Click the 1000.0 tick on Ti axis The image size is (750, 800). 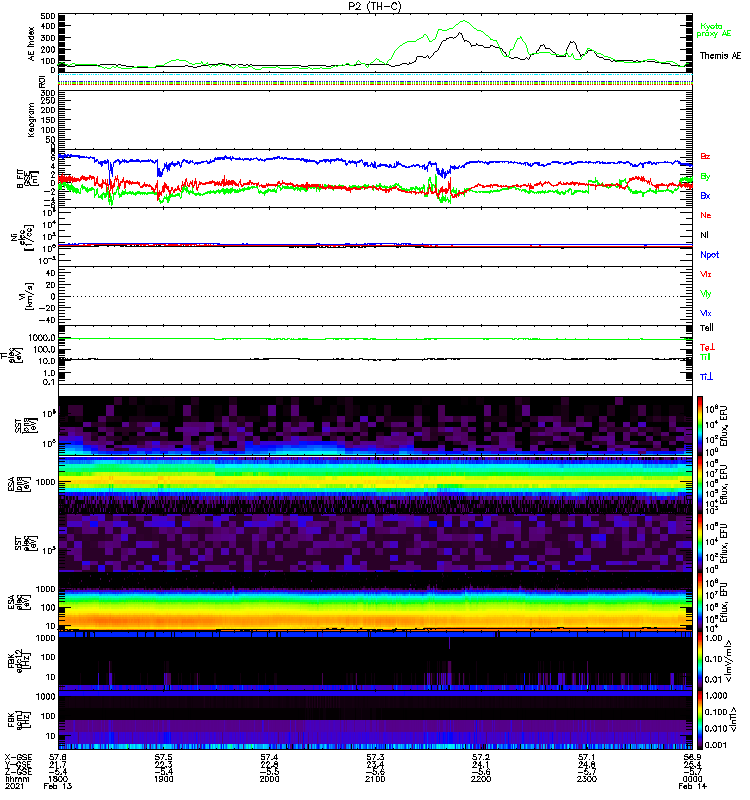(x=42, y=338)
